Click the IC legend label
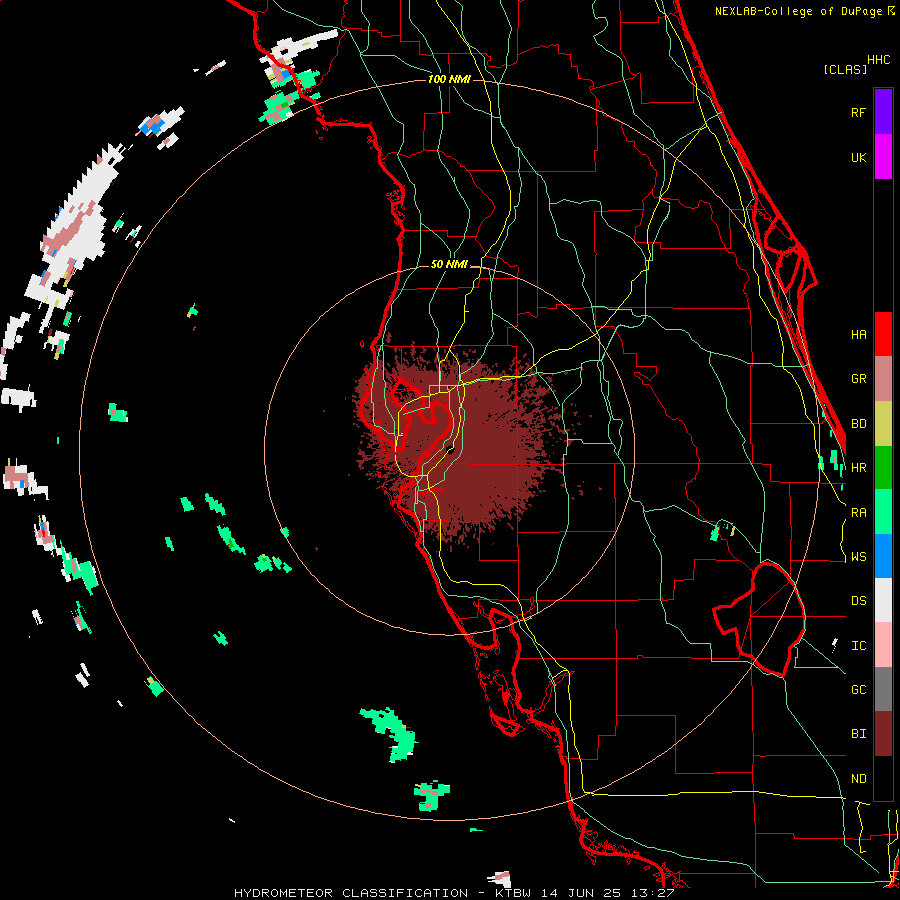900x900 pixels. coord(858,646)
